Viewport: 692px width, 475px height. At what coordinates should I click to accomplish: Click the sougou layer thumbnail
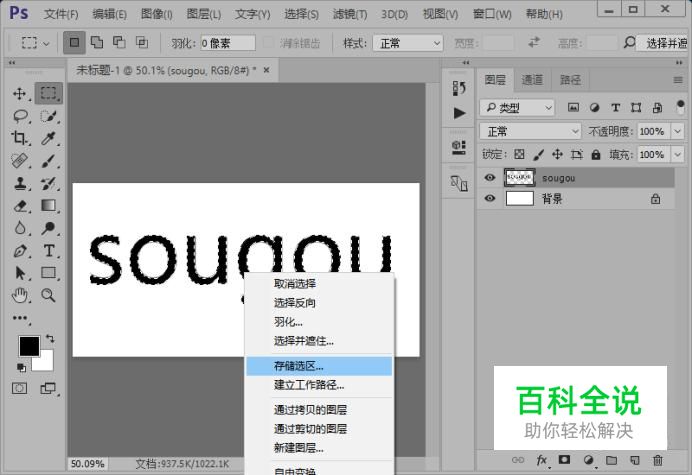[519, 177]
